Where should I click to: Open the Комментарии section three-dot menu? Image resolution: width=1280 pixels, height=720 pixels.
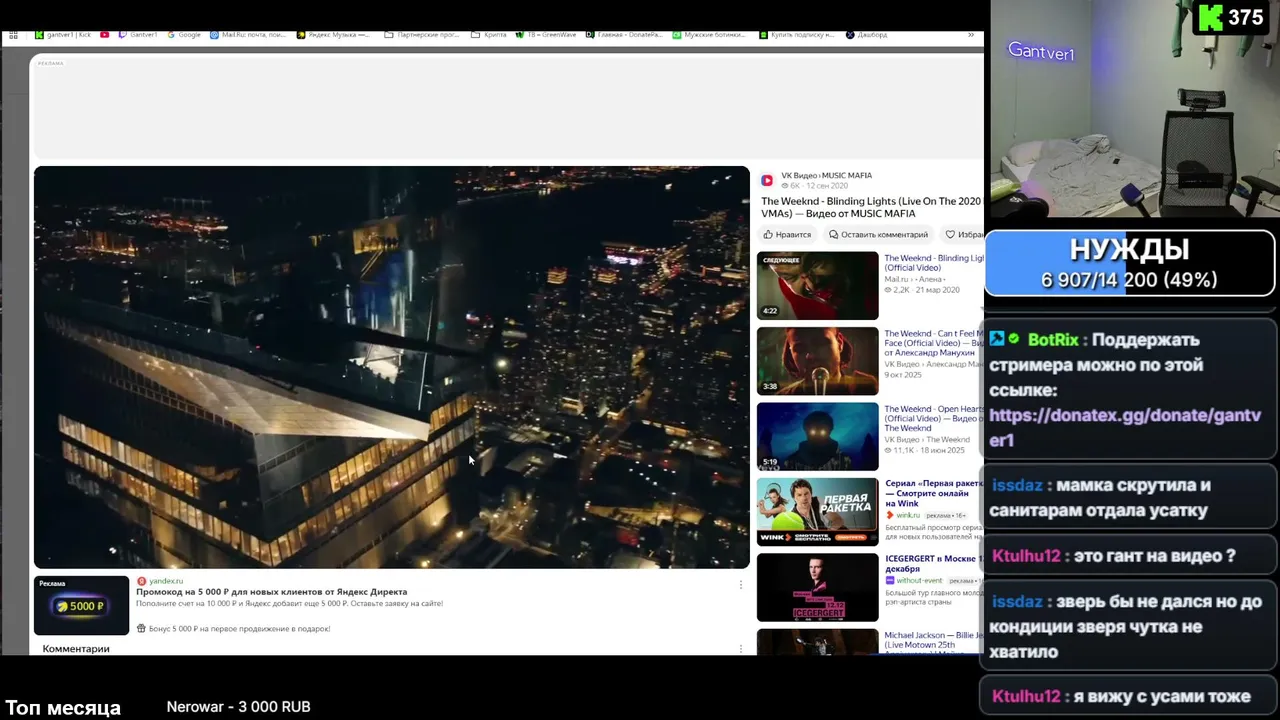pos(741,648)
